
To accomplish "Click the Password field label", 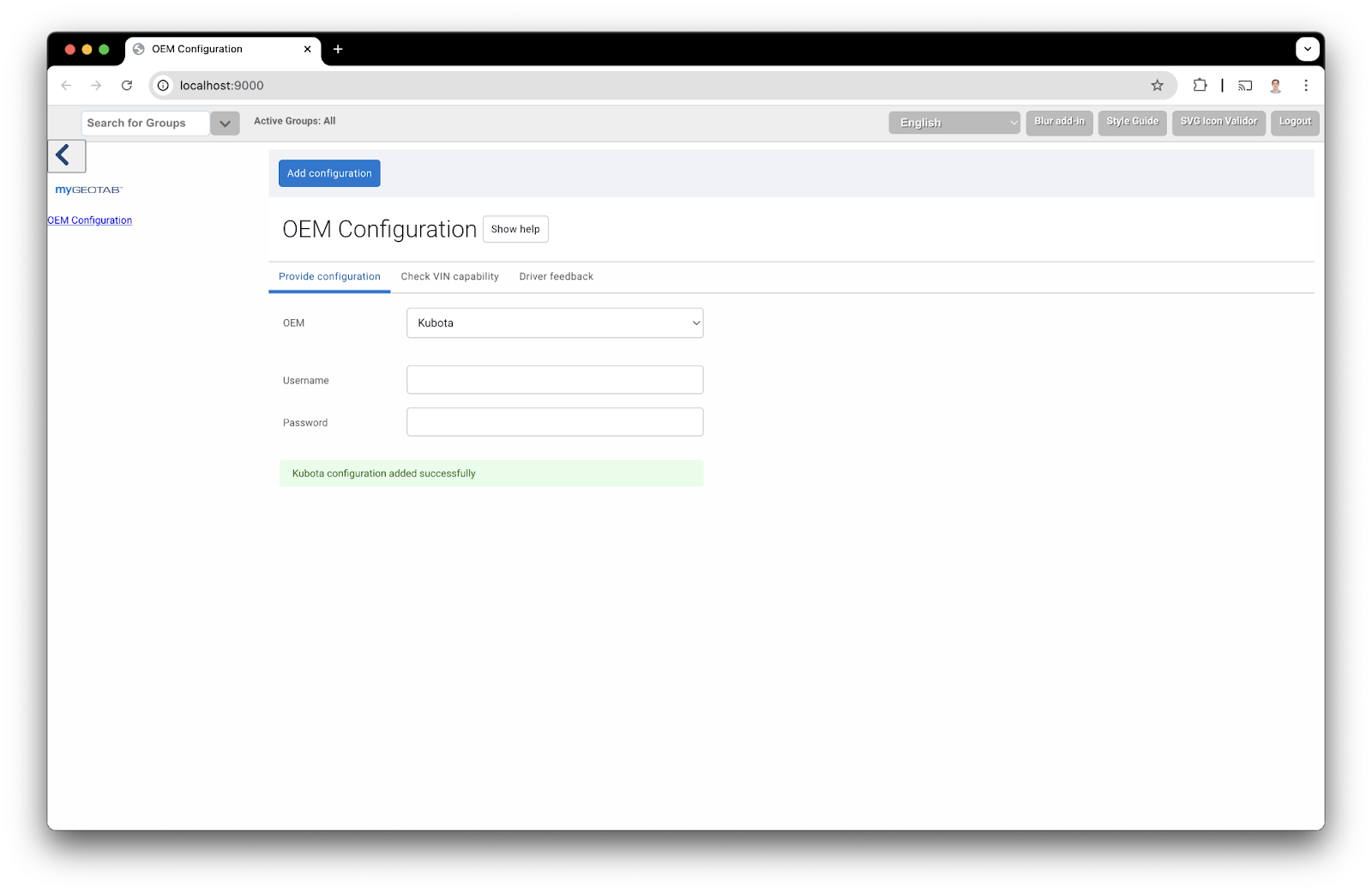I will [x=305, y=423].
